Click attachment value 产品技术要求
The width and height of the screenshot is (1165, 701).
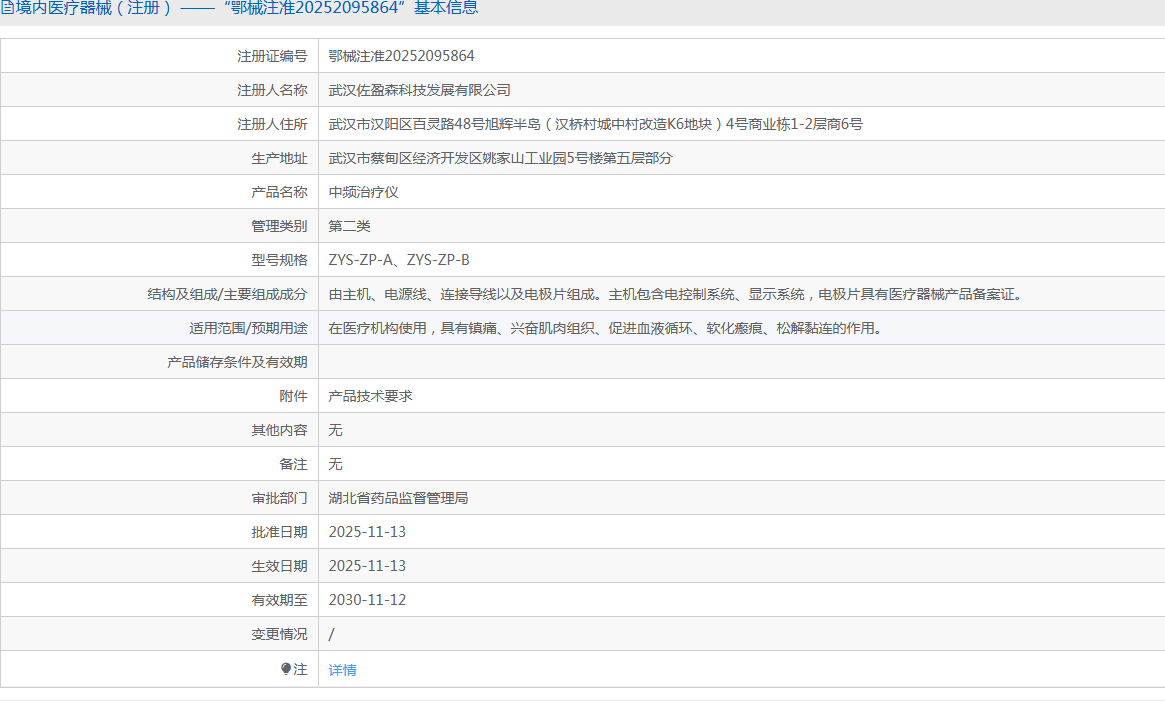click(371, 396)
